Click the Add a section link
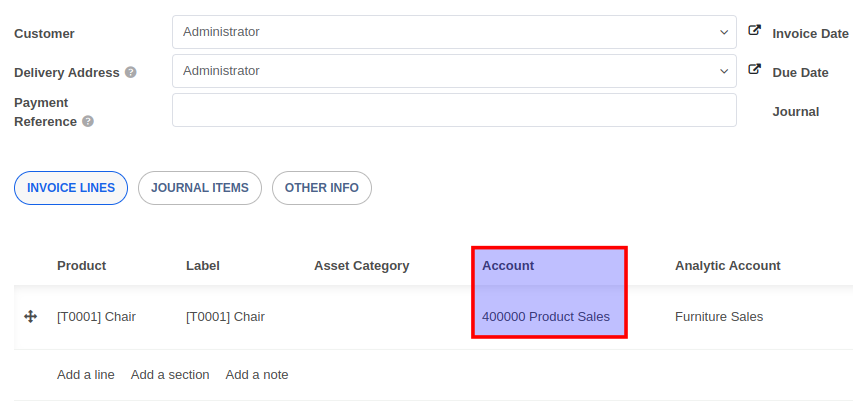The width and height of the screenshot is (853, 410). tap(170, 375)
